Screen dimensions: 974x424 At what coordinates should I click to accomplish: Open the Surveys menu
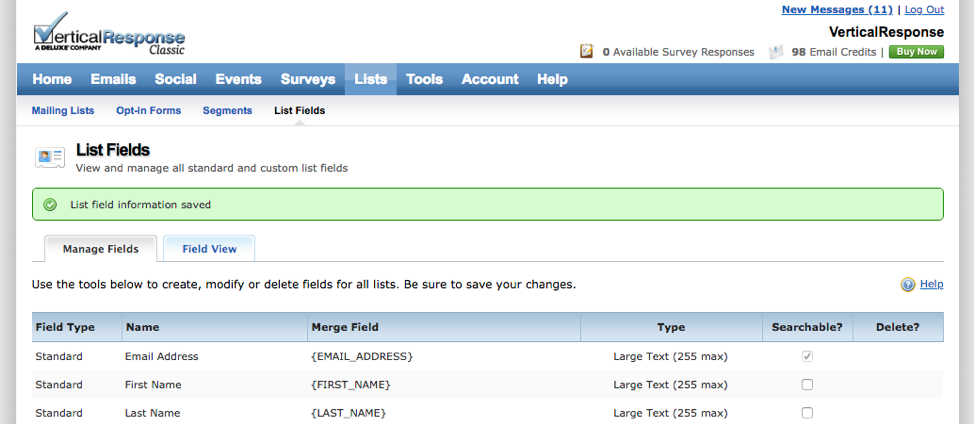tap(308, 79)
